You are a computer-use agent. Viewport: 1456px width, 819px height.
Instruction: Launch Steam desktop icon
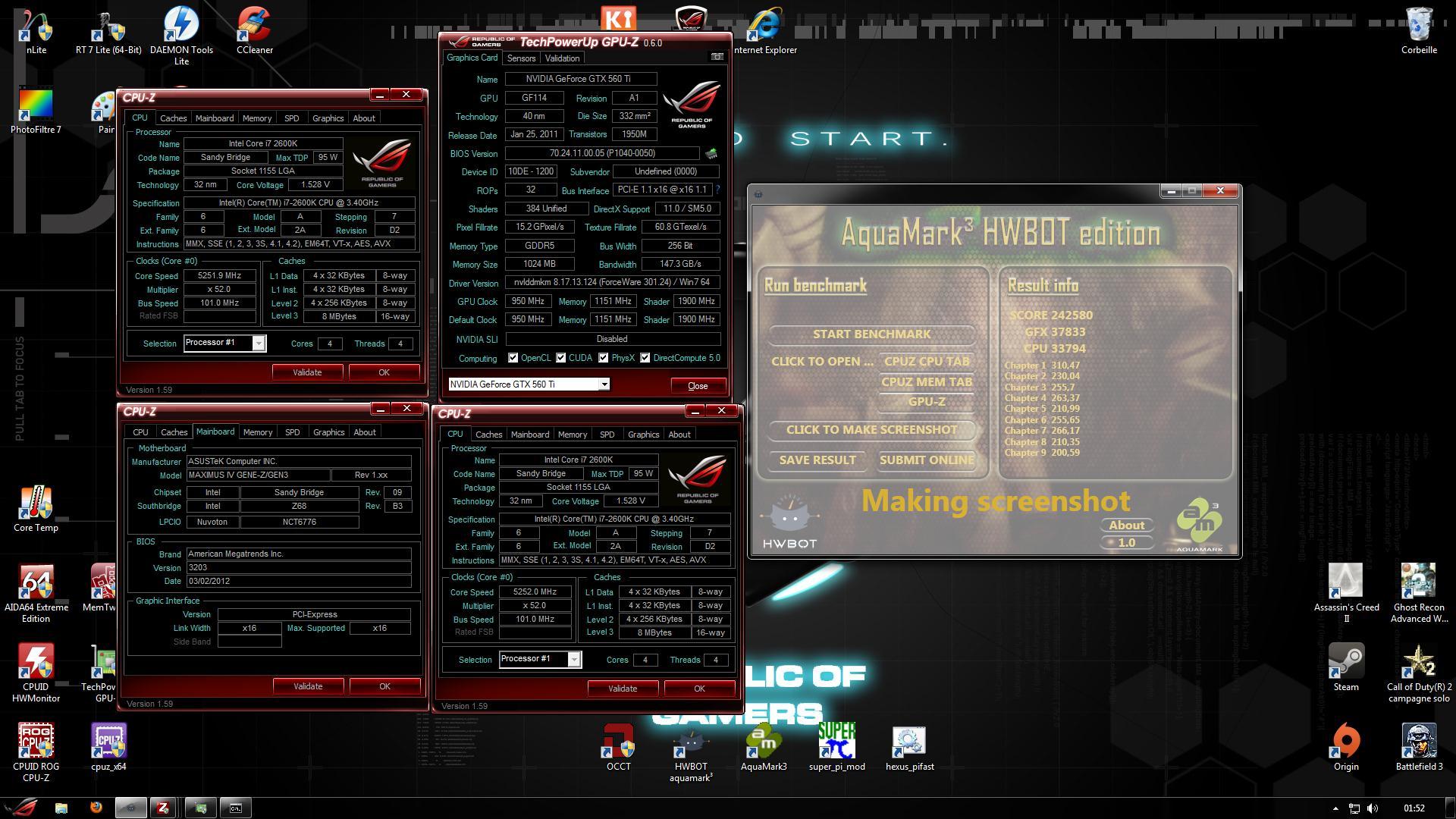1346,667
